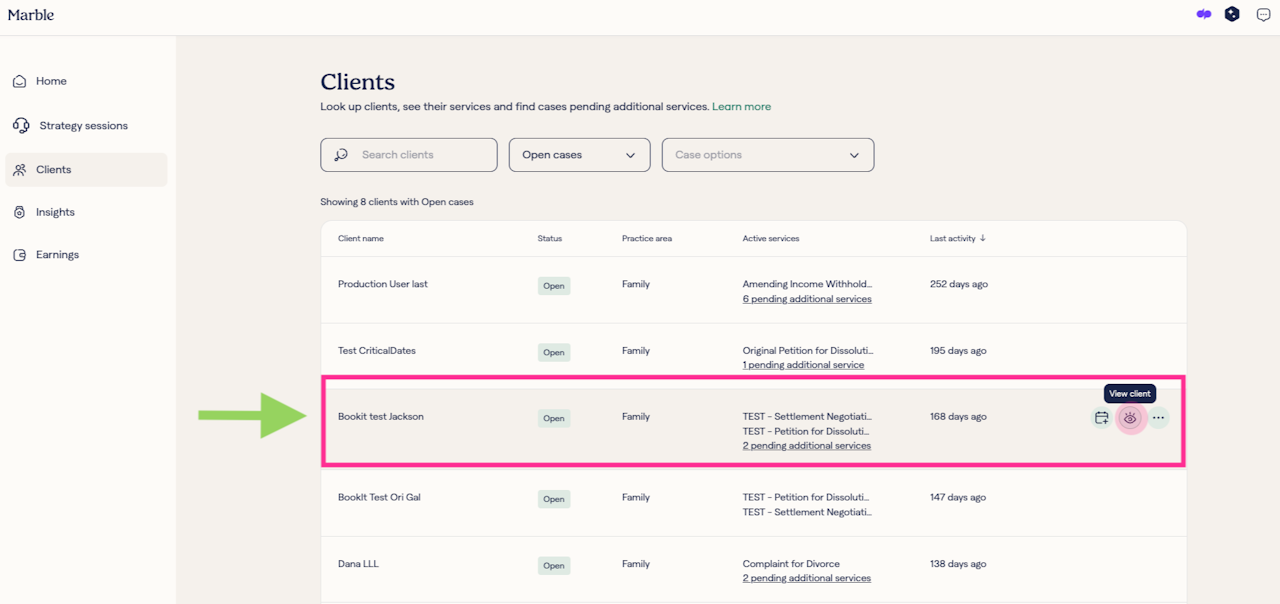The width and height of the screenshot is (1280, 604).
Task: Navigate to Insights page
Action: click(55, 212)
